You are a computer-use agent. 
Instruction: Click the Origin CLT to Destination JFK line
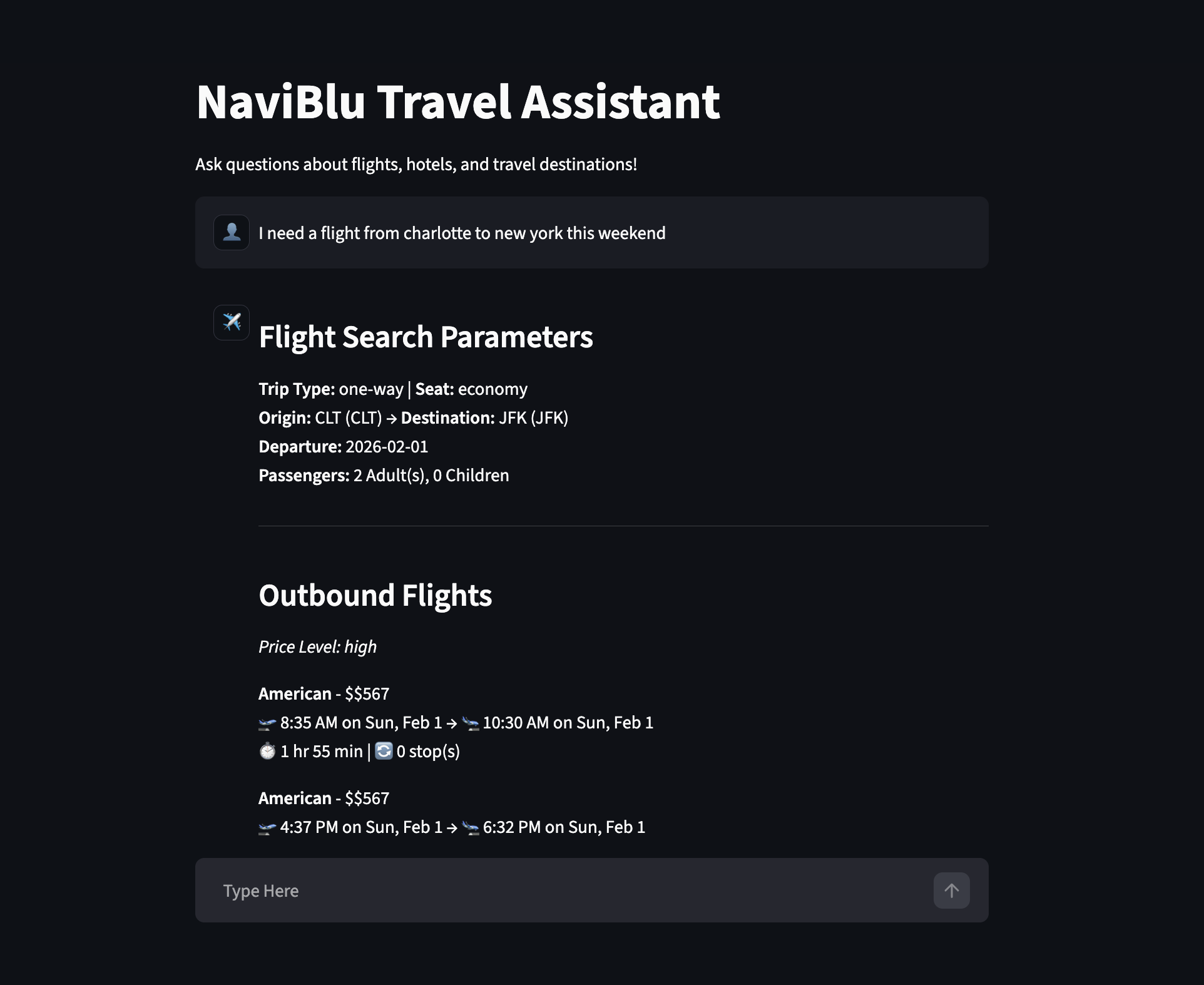[413, 417]
